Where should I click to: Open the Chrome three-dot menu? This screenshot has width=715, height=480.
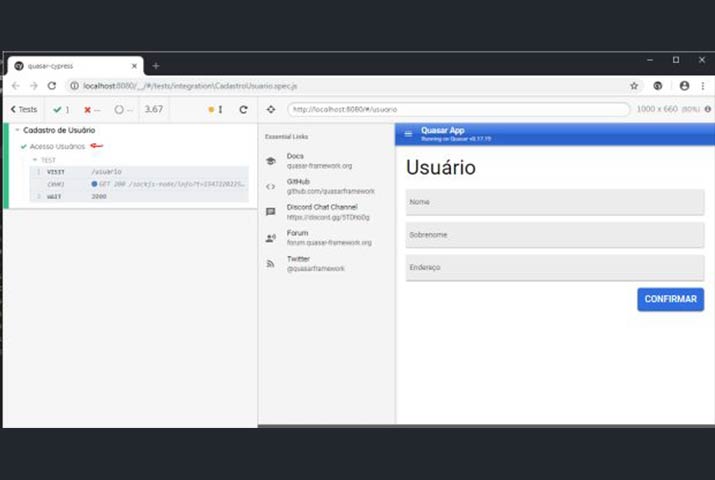(703, 86)
